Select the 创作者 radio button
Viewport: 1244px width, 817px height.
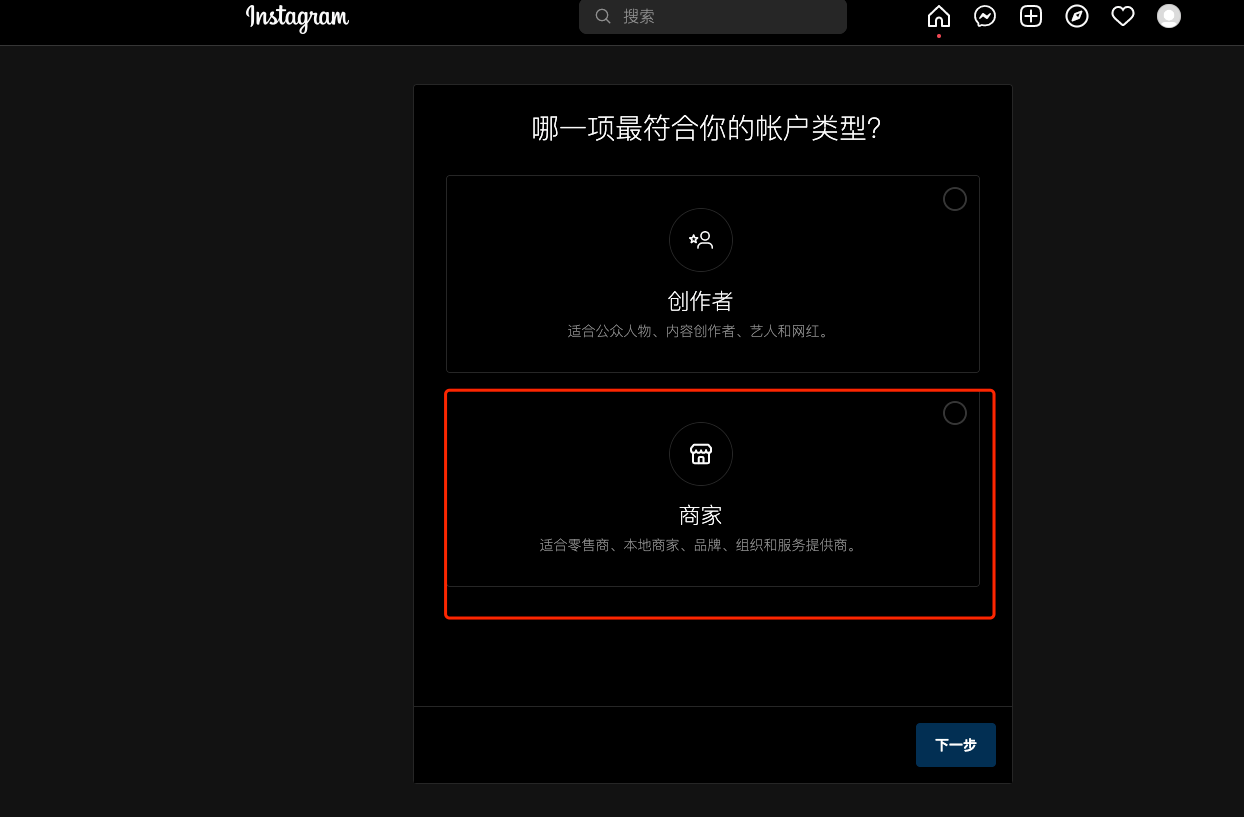[955, 199]
